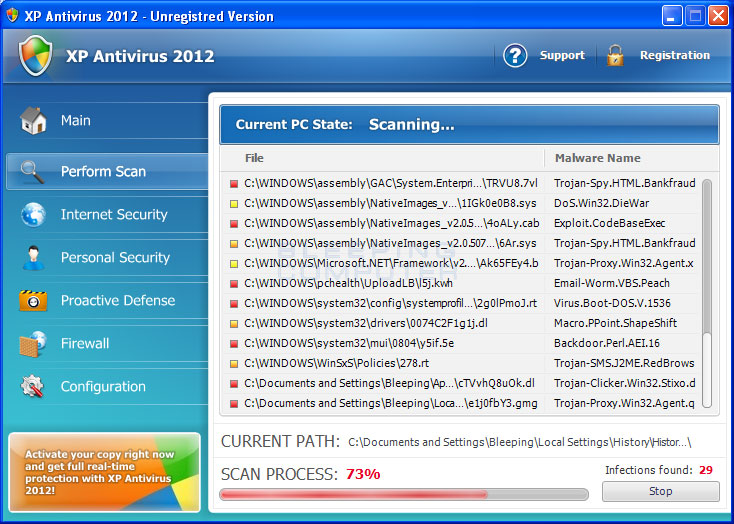This screenshot has width=734, height=524.
Task: Click the Configuration gear icon
Action: point(32,387)
